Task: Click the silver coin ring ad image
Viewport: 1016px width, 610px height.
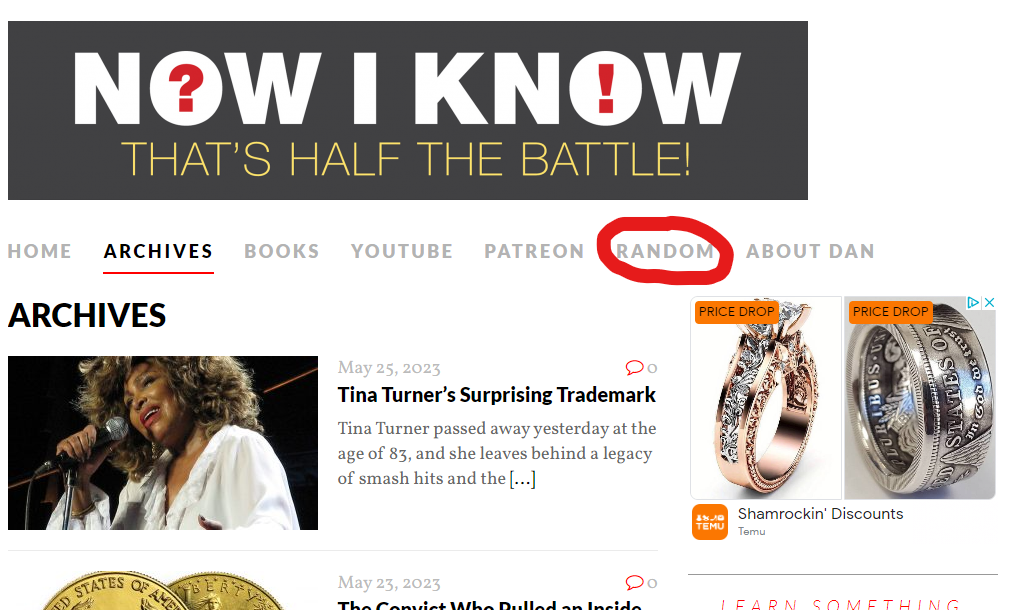Action: (919, 397)
